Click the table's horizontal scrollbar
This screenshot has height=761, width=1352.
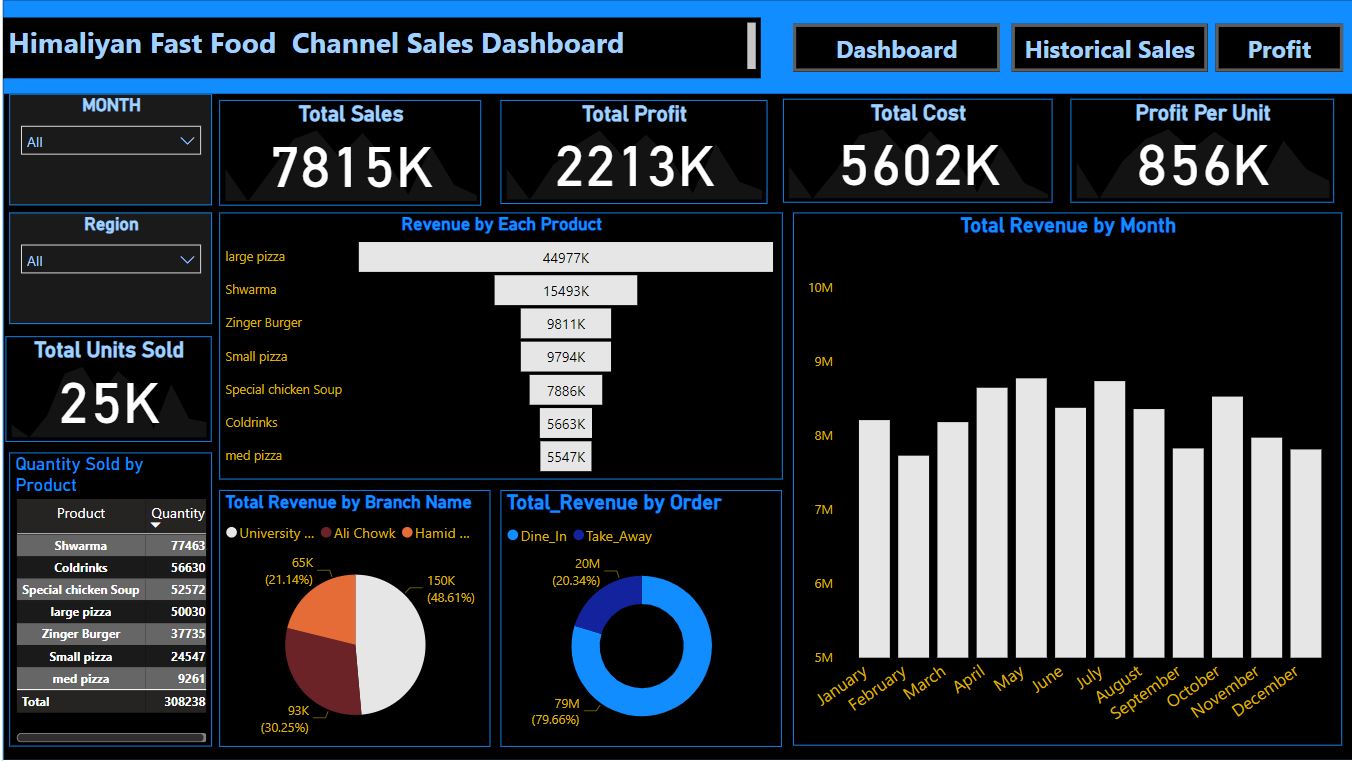pyautogui.click(x=110, y=738)
